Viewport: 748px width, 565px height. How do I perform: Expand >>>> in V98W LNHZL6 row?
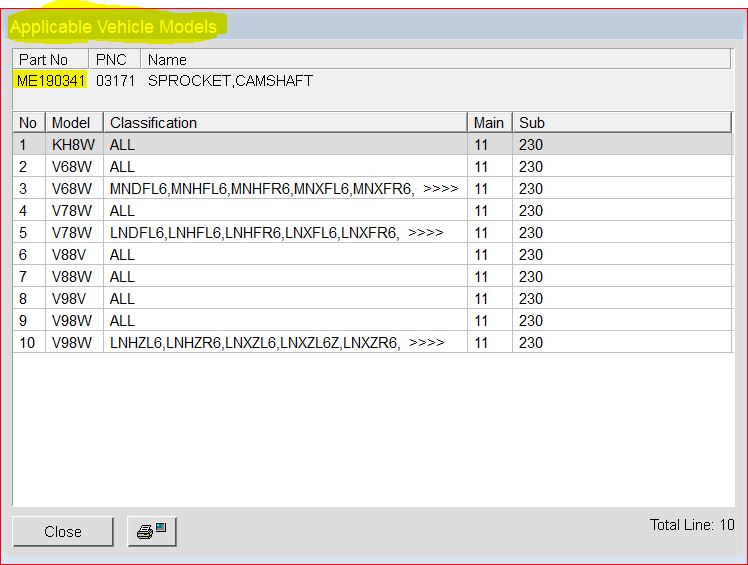click(427, 343)
